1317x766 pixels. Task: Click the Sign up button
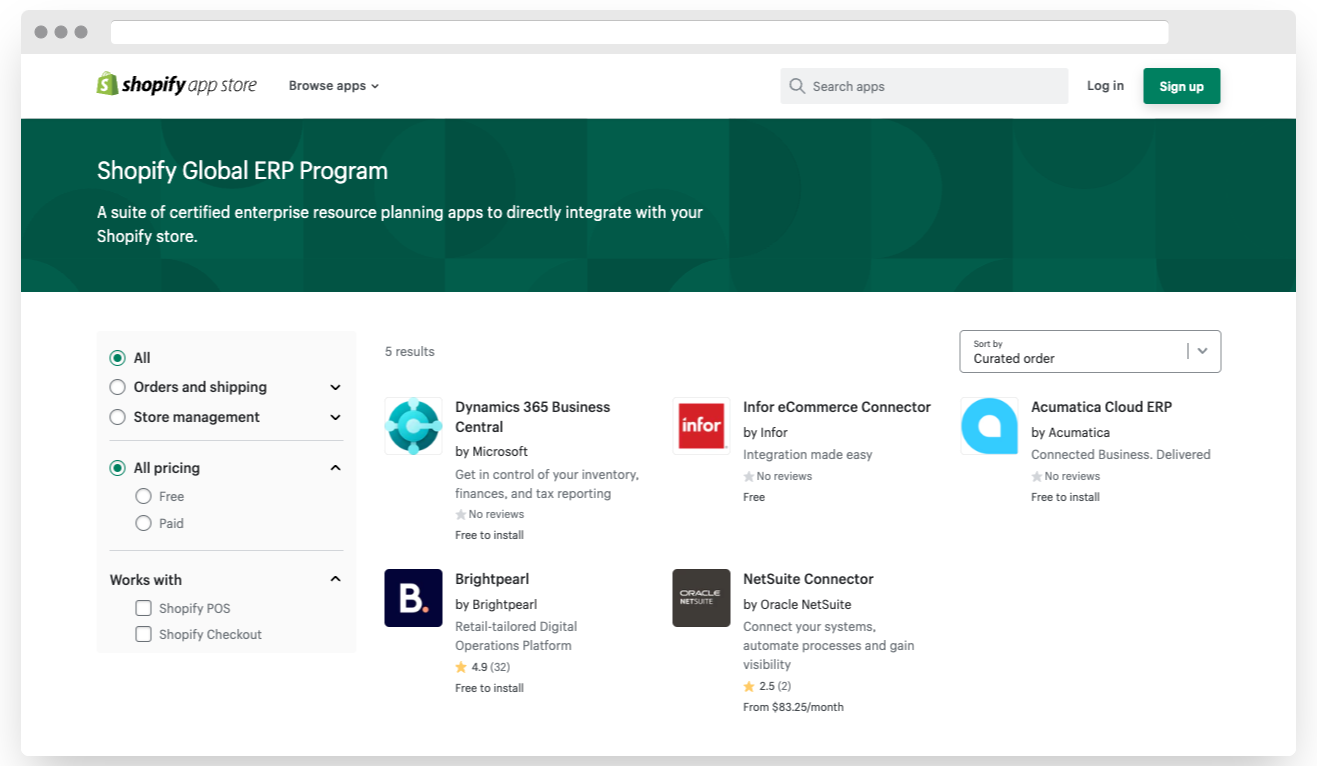tap(1182, 86)
